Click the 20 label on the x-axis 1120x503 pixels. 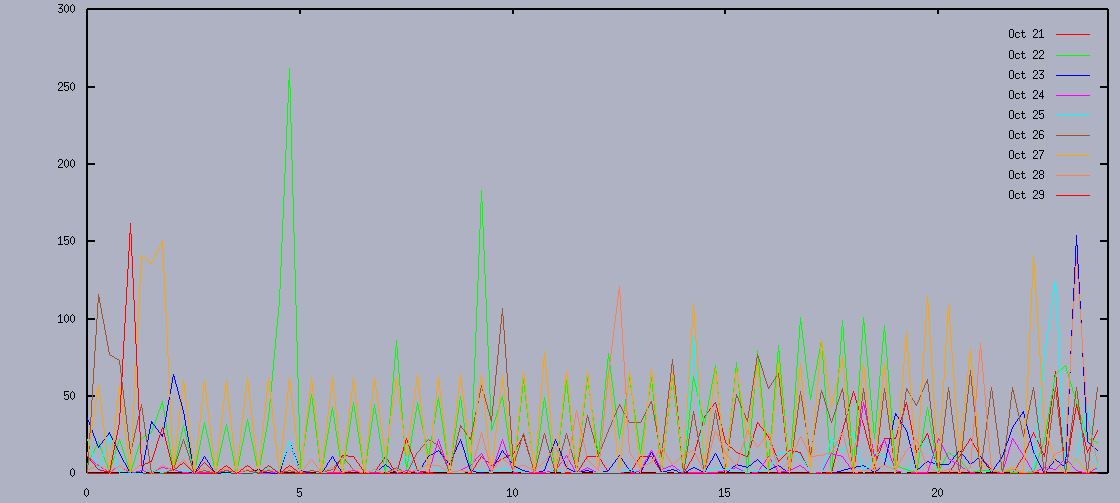tap(938, 493)
